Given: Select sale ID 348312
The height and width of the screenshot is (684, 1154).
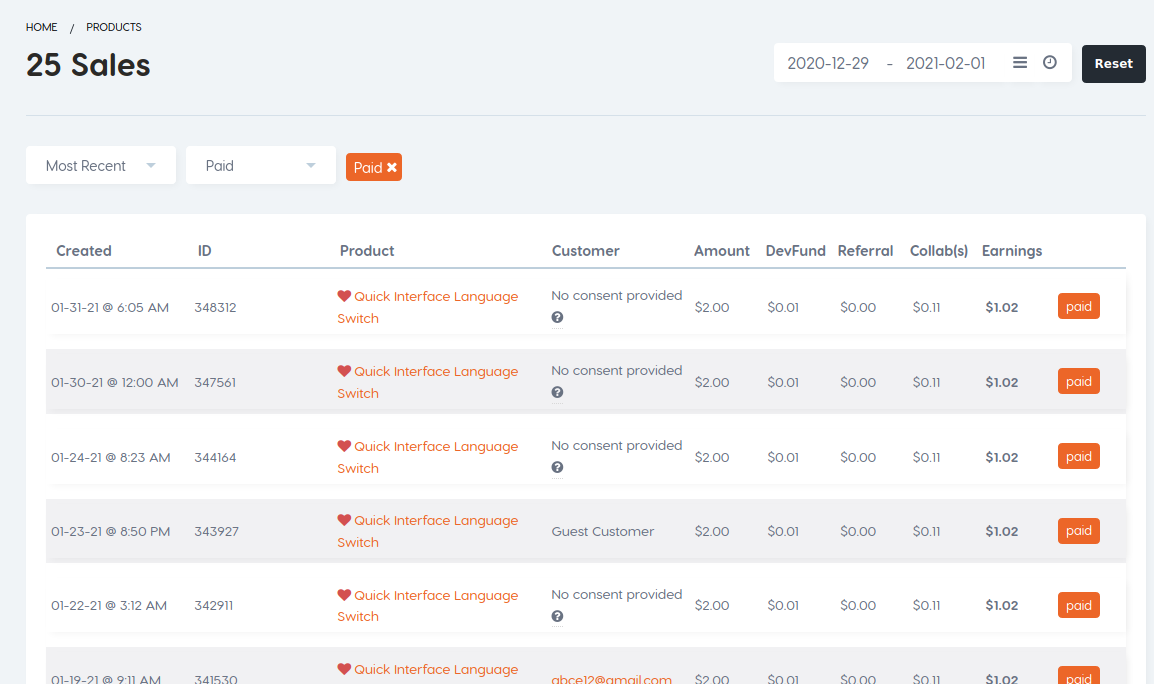Looking at the screenshot, I should point(215,308).
